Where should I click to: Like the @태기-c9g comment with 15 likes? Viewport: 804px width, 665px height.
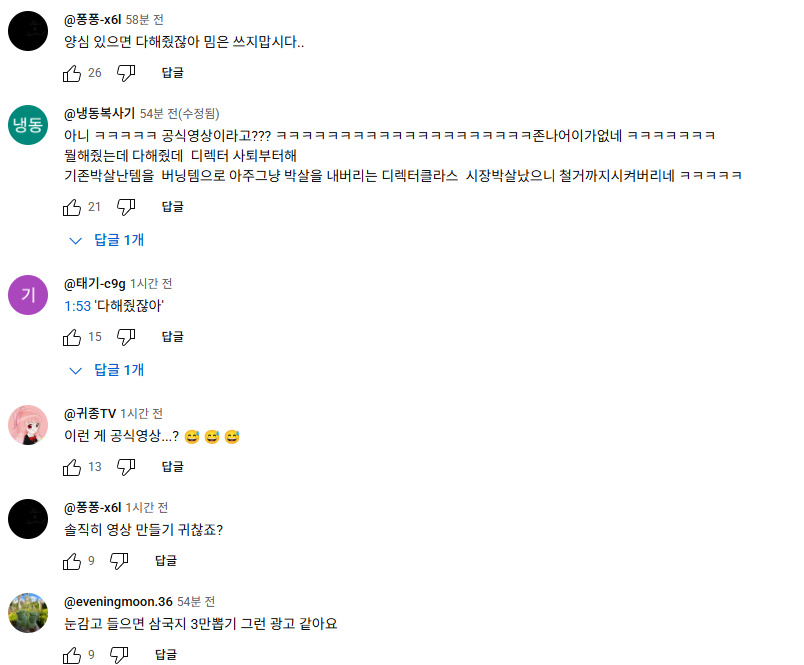(x=72, y=337)
